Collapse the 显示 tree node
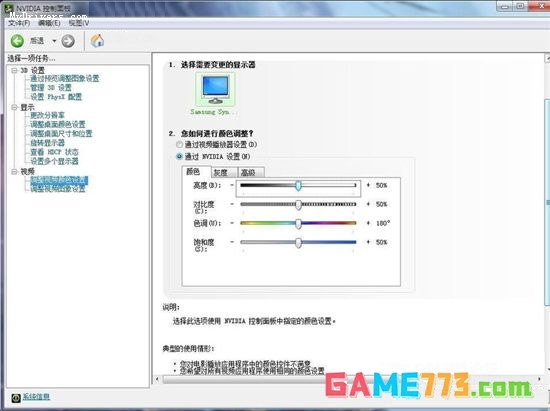The image size is (550, 411). (x=14, y=107)
